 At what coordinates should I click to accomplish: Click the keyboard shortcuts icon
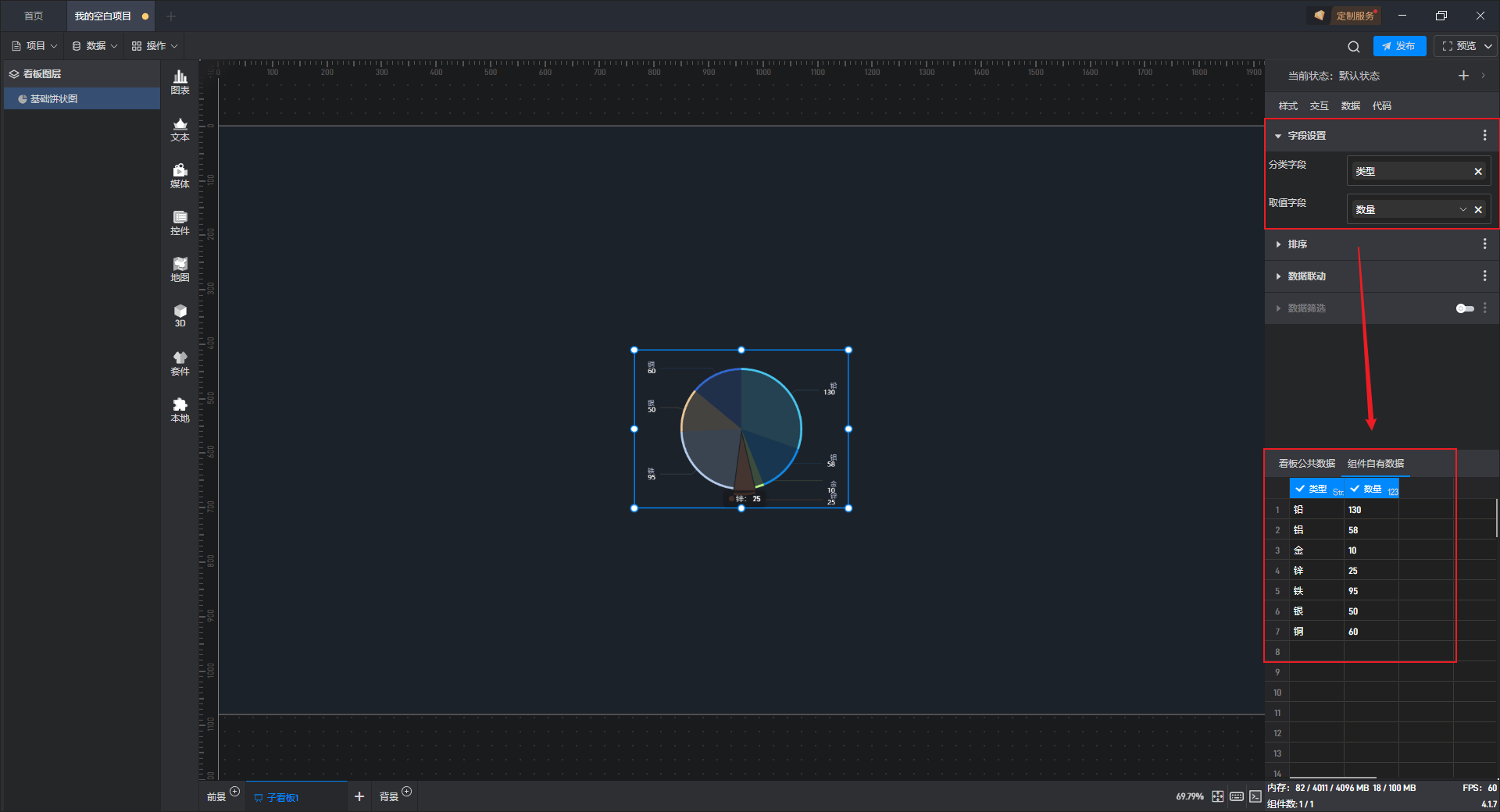click(1237, 796)
